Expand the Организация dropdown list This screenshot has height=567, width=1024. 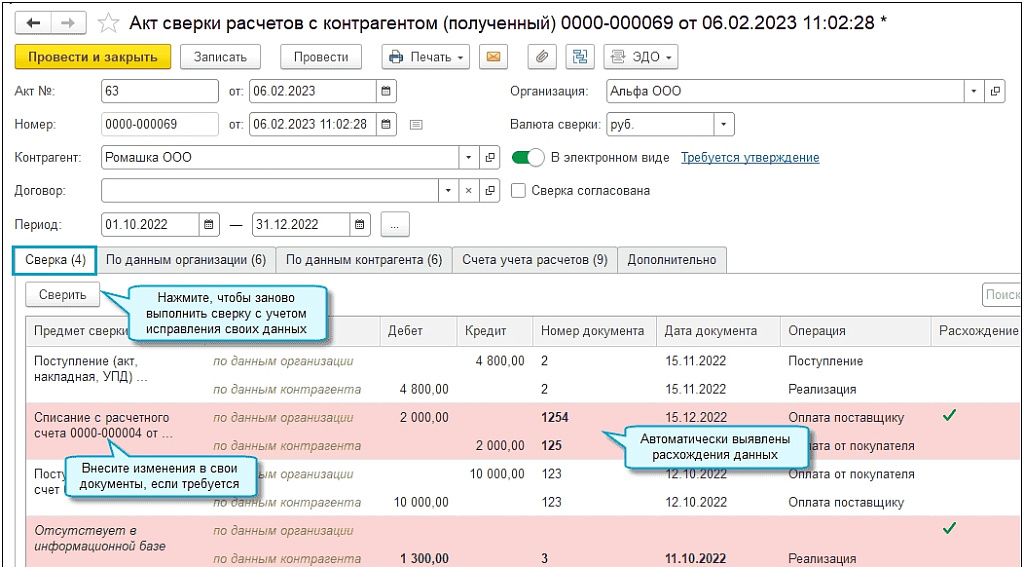974,91
